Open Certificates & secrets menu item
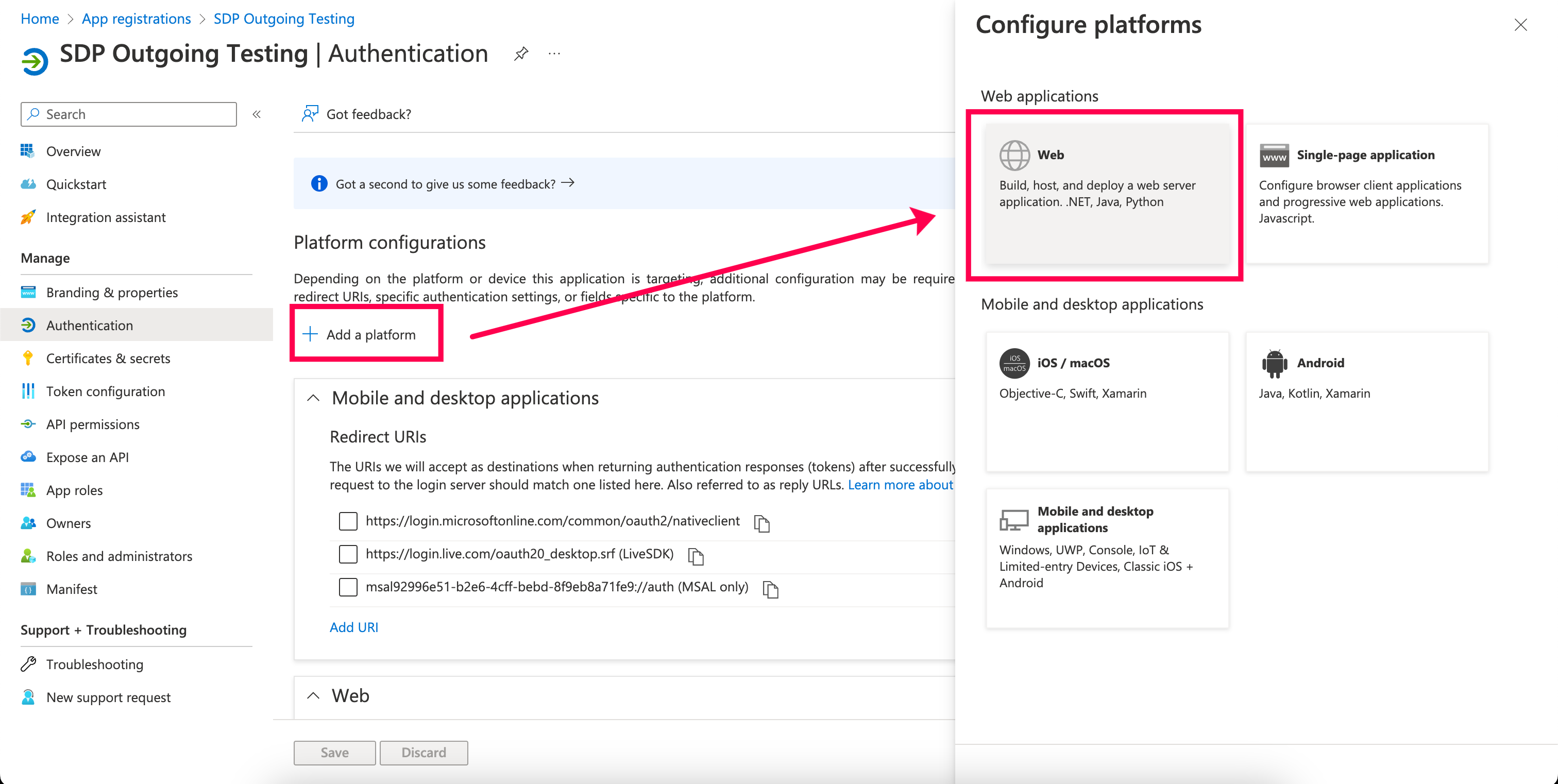The height and width of the screenshot is (784, 1558). (x=108, y=359)
